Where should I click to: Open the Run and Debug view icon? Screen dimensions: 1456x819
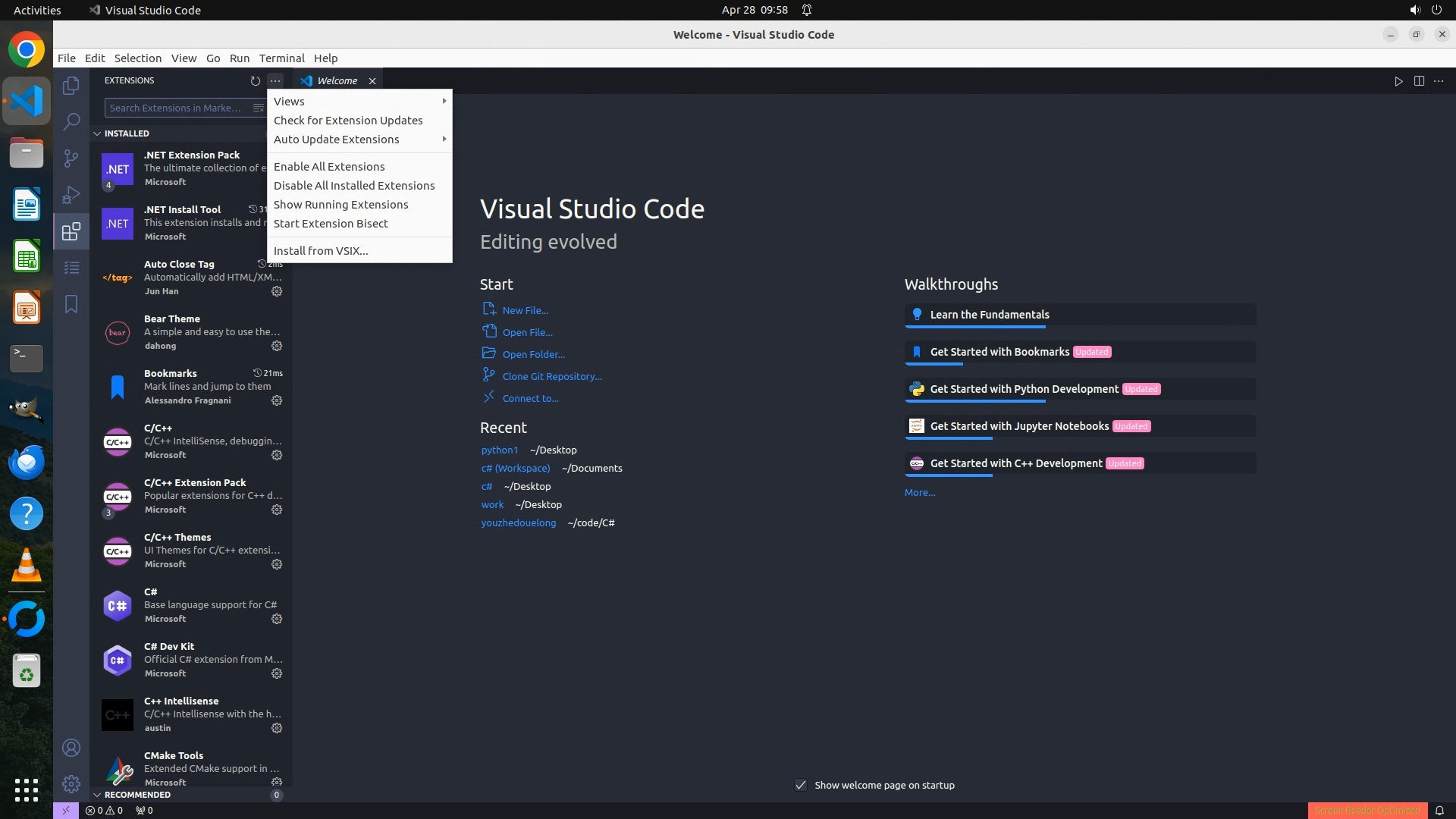pyautogui.click(x=71, y=195)
